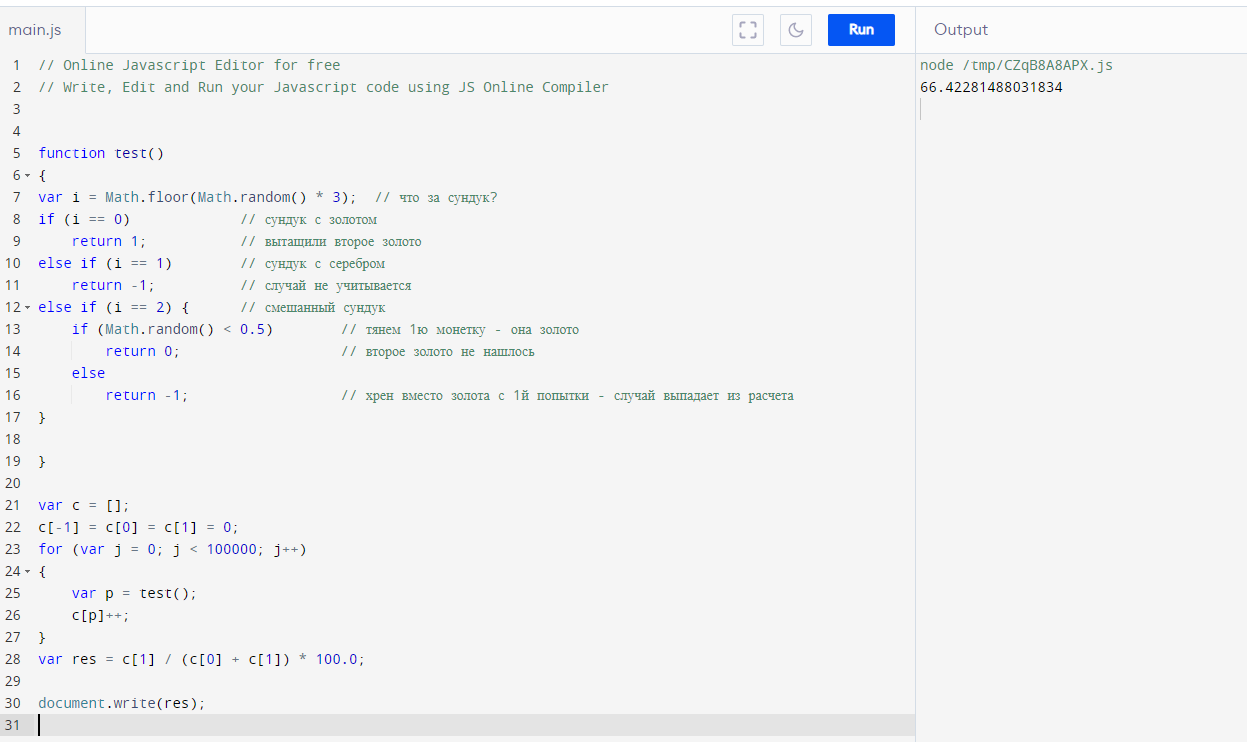Fold the else-if block at line 12

28,307
